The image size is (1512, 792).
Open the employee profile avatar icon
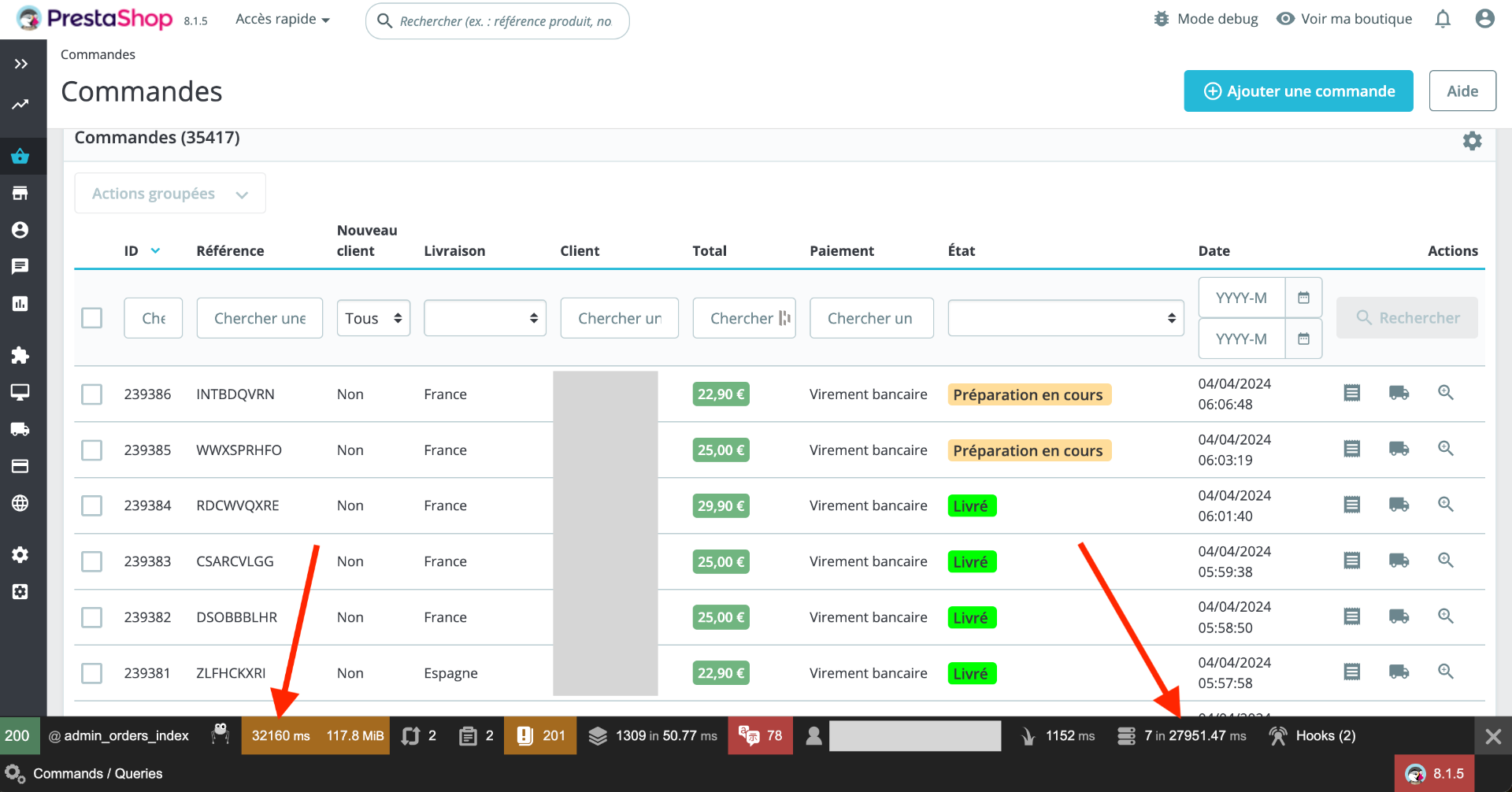pyautogui.click(x=1485, y=19)
